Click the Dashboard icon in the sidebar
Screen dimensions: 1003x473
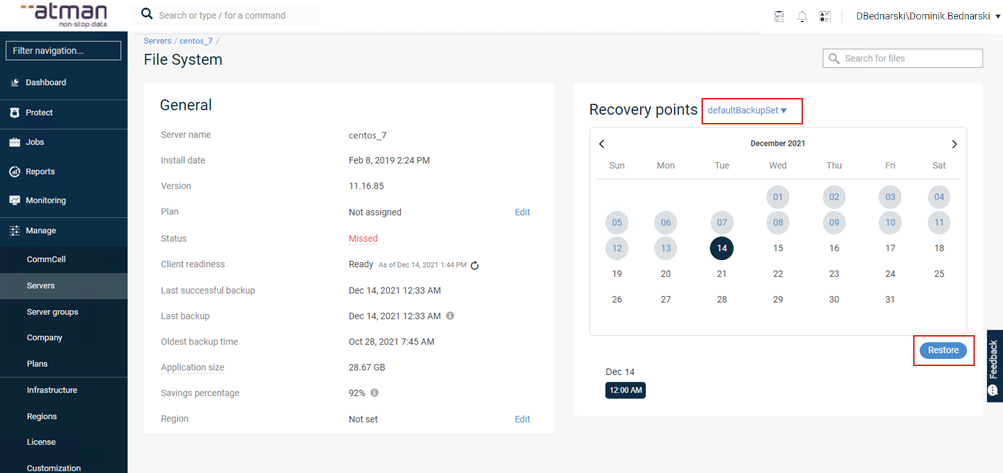pos(15,82)
